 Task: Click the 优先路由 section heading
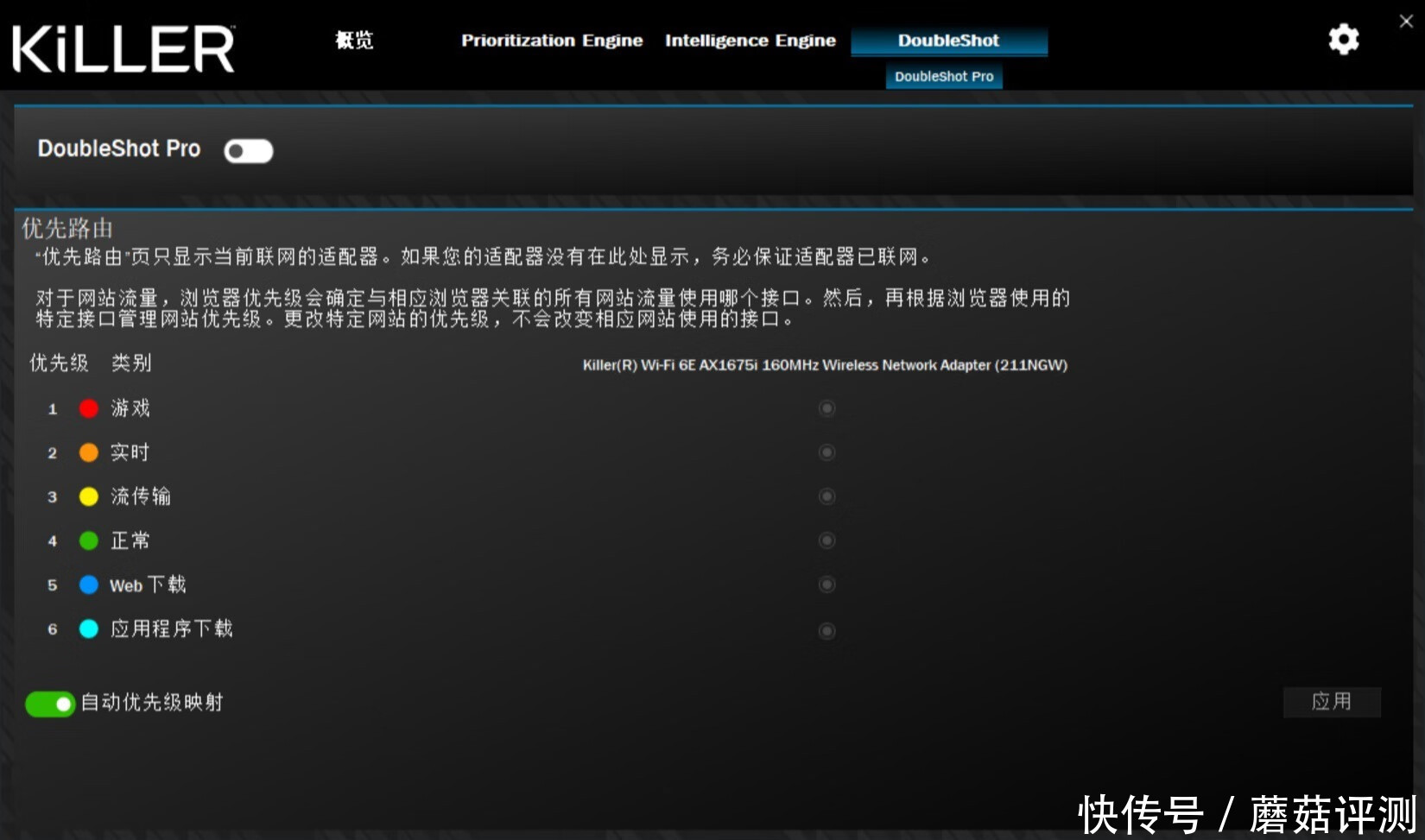(x=67, y=228)
